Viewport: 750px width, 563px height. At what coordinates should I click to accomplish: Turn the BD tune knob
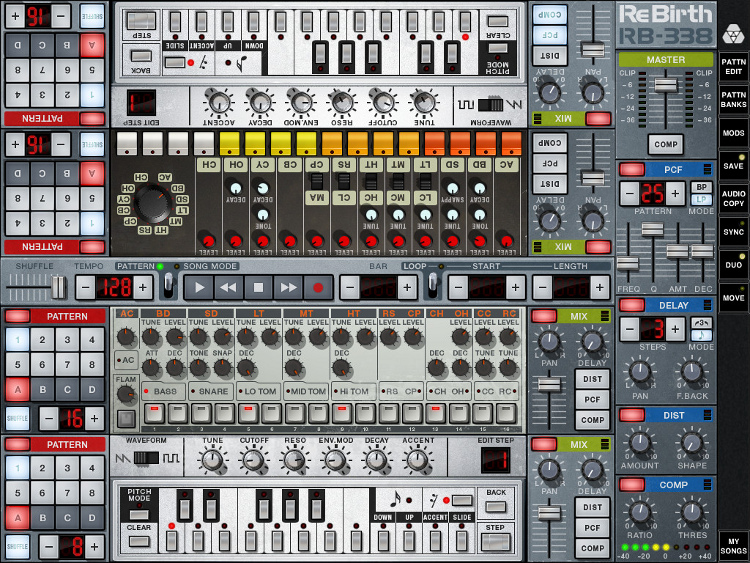151,337
